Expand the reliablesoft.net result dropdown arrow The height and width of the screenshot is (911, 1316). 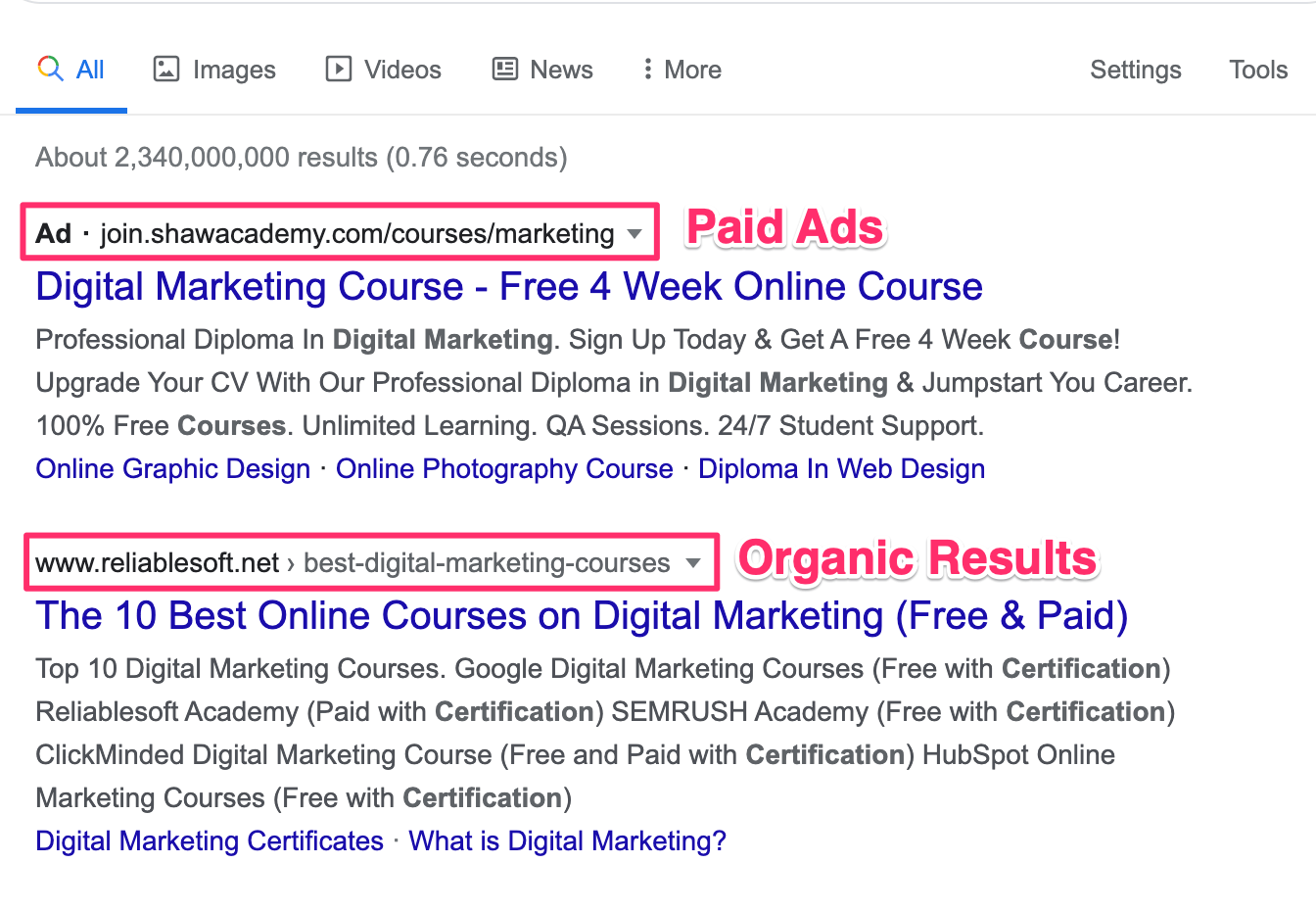tap(693, 563)
